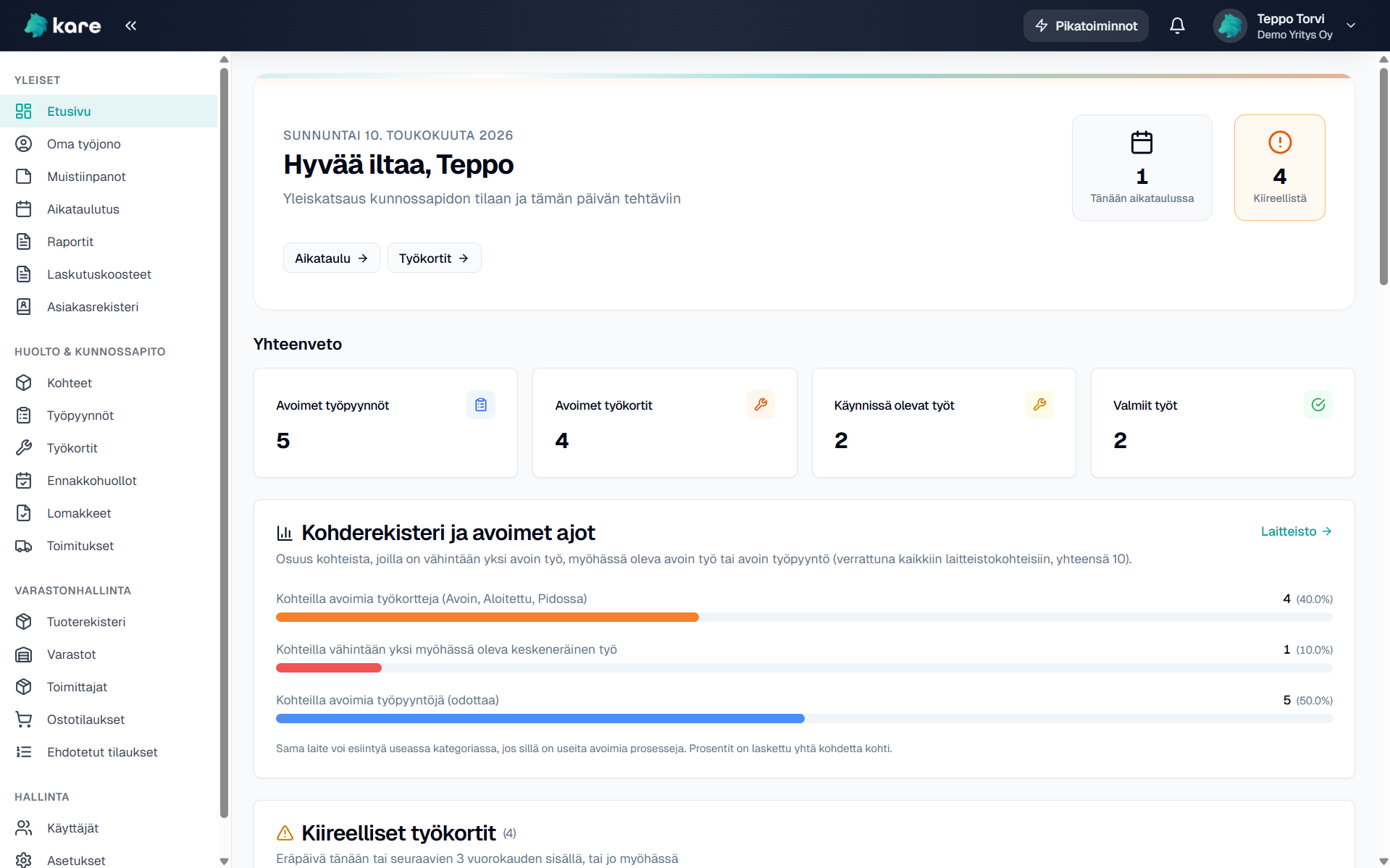The width and height of the screenshot is (1390, 868).
Task: Open the Tänään aikataulussa card
Action: click(1142, 167)
